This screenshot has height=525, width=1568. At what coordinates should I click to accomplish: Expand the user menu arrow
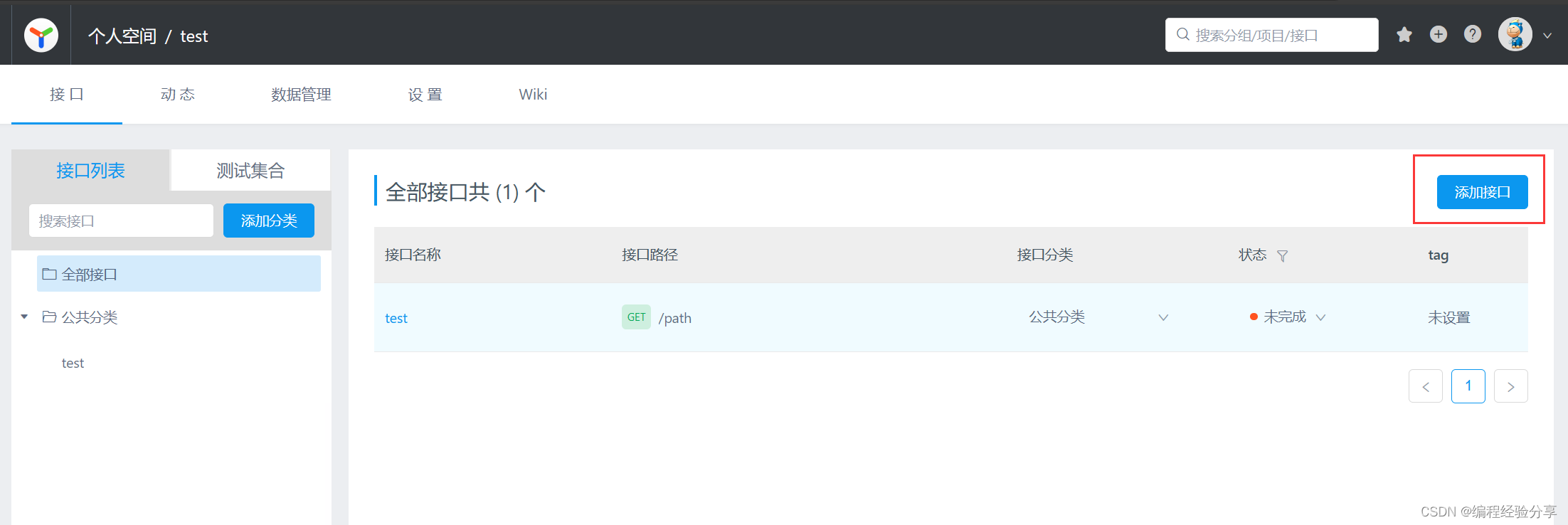pyautogui.click(x=1547, y=35)
